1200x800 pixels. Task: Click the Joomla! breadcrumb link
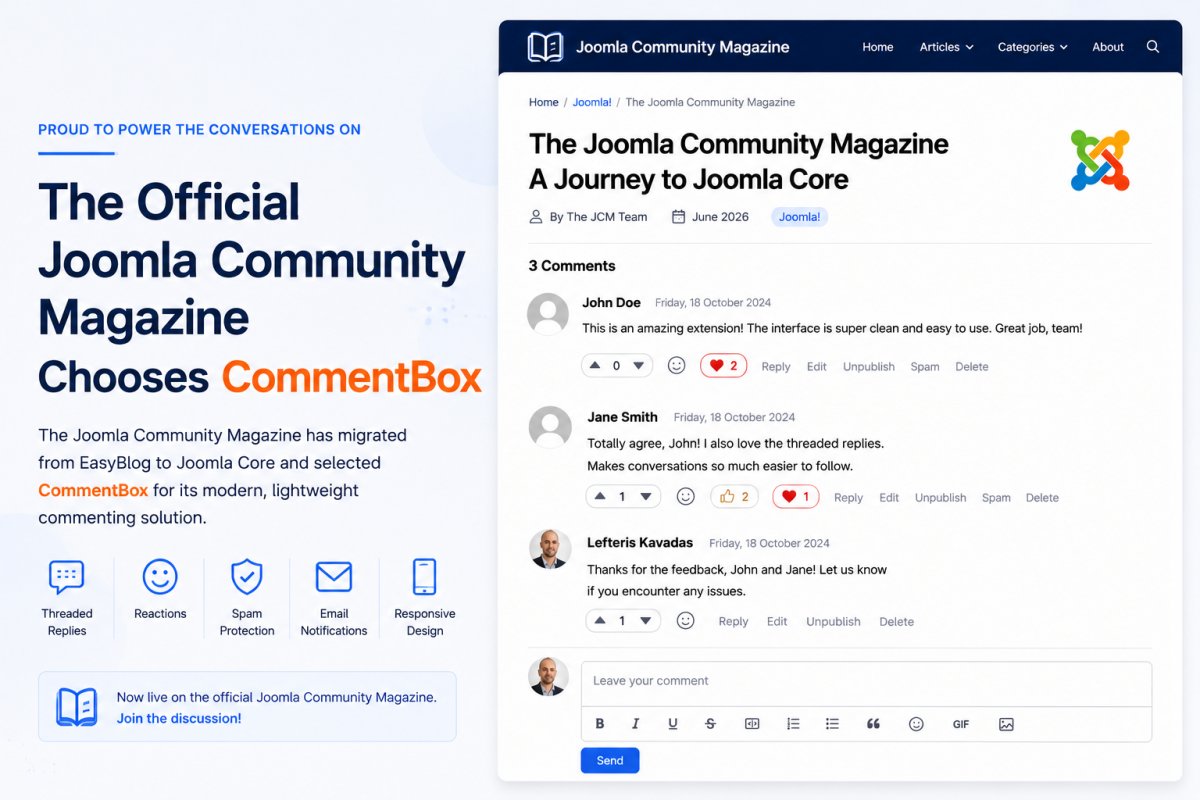point(592,102)
